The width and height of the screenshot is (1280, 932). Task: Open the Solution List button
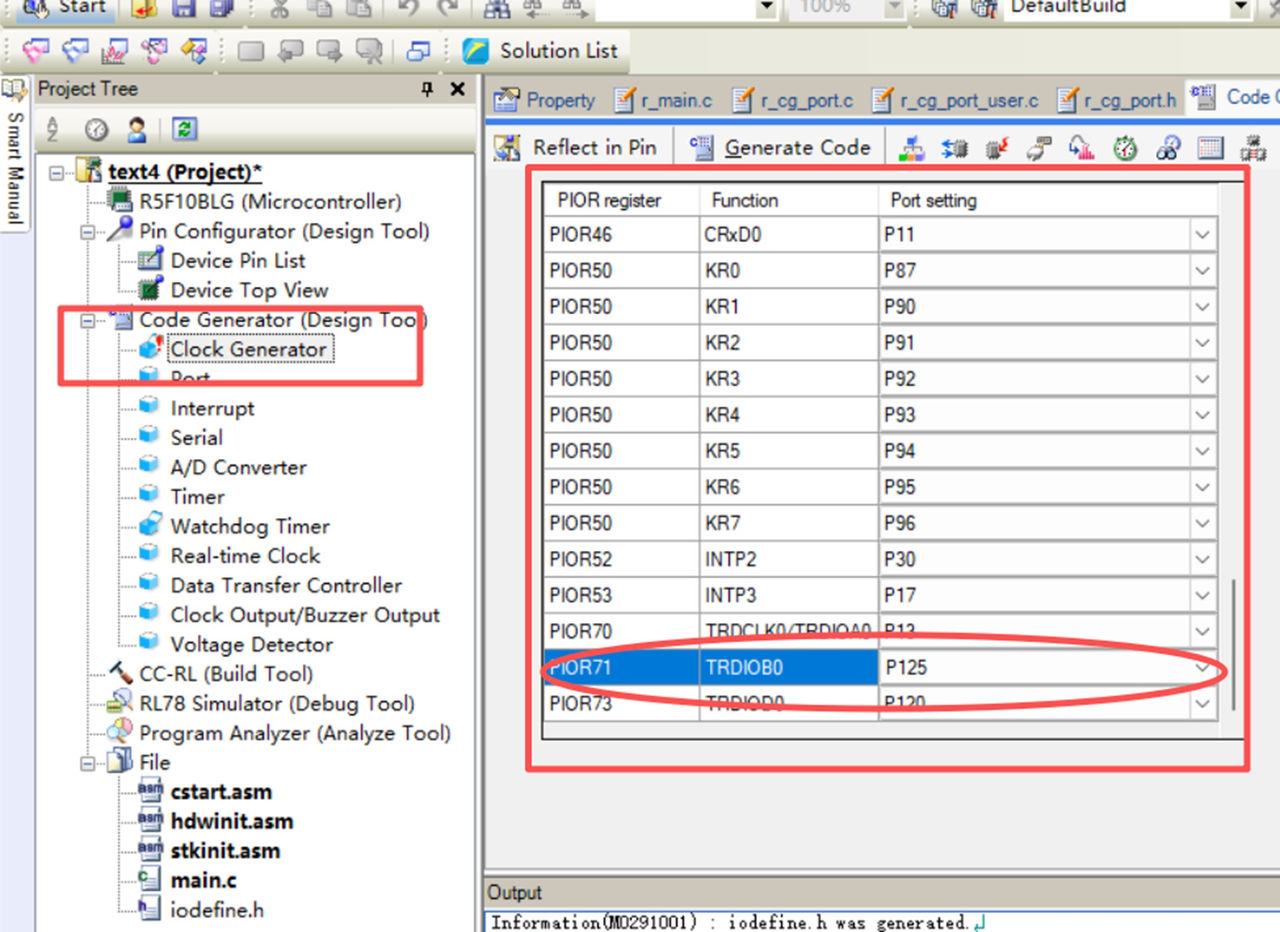click(541, 50)
